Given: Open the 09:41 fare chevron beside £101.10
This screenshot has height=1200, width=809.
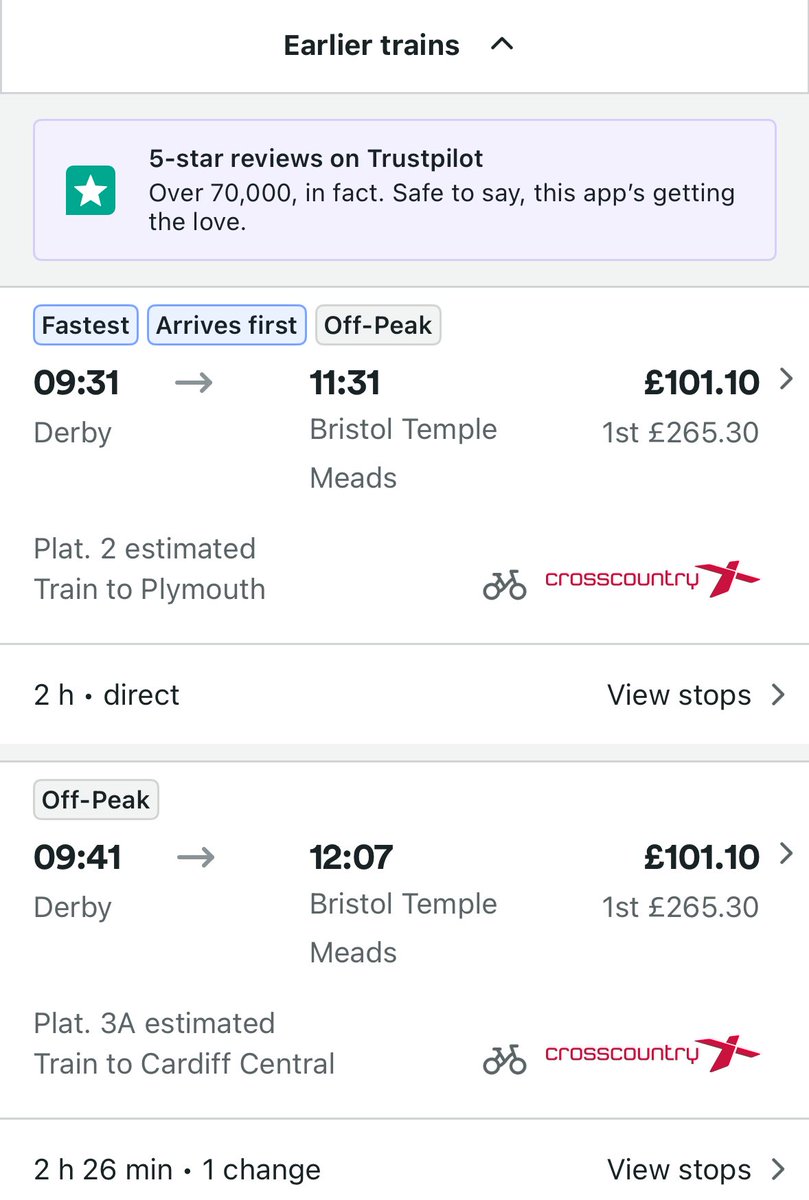Looking at the screenshot, I should point(786,854).
